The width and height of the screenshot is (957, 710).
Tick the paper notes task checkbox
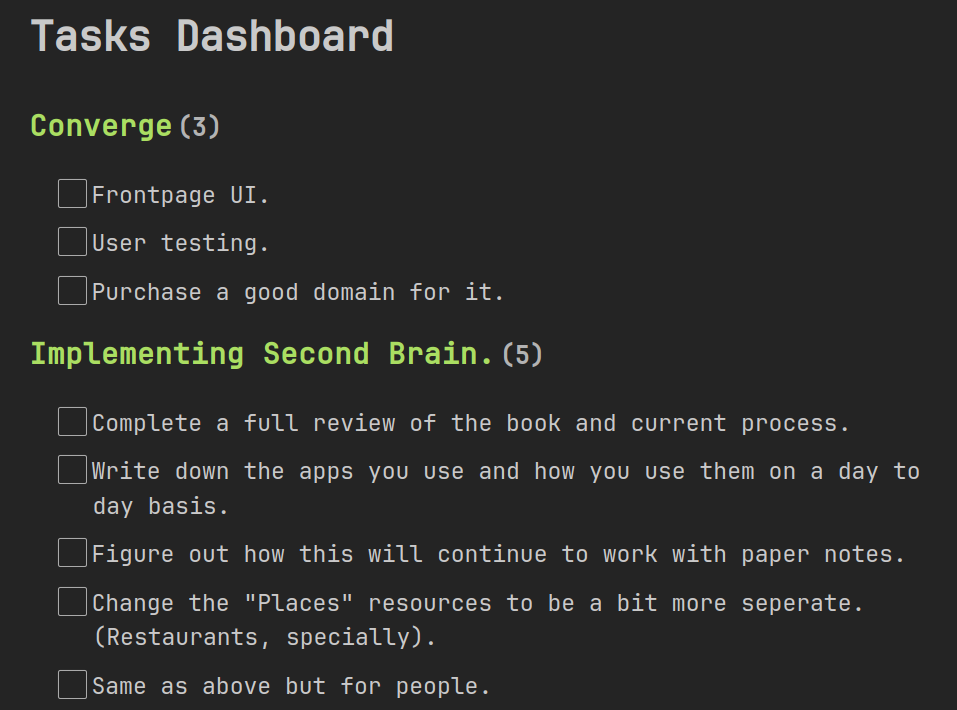(x=72, y=553)
